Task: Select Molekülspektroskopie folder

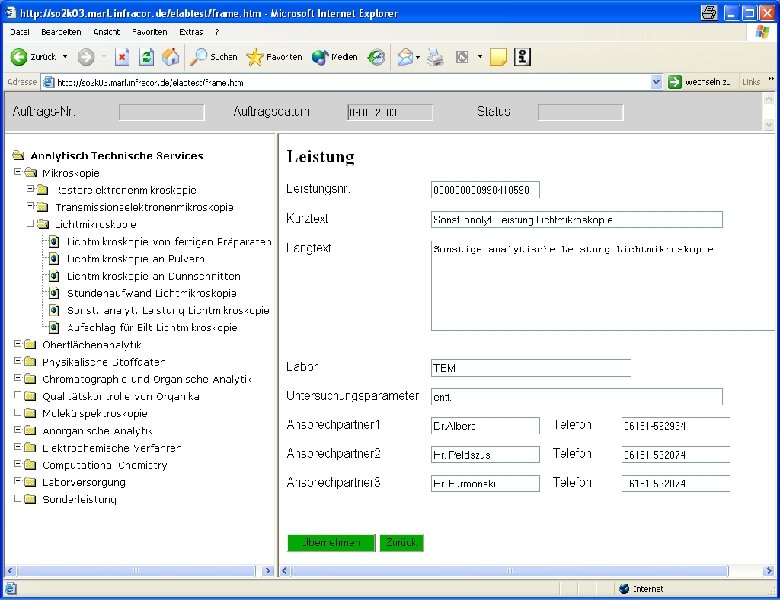Action: [x=95, y=414]
